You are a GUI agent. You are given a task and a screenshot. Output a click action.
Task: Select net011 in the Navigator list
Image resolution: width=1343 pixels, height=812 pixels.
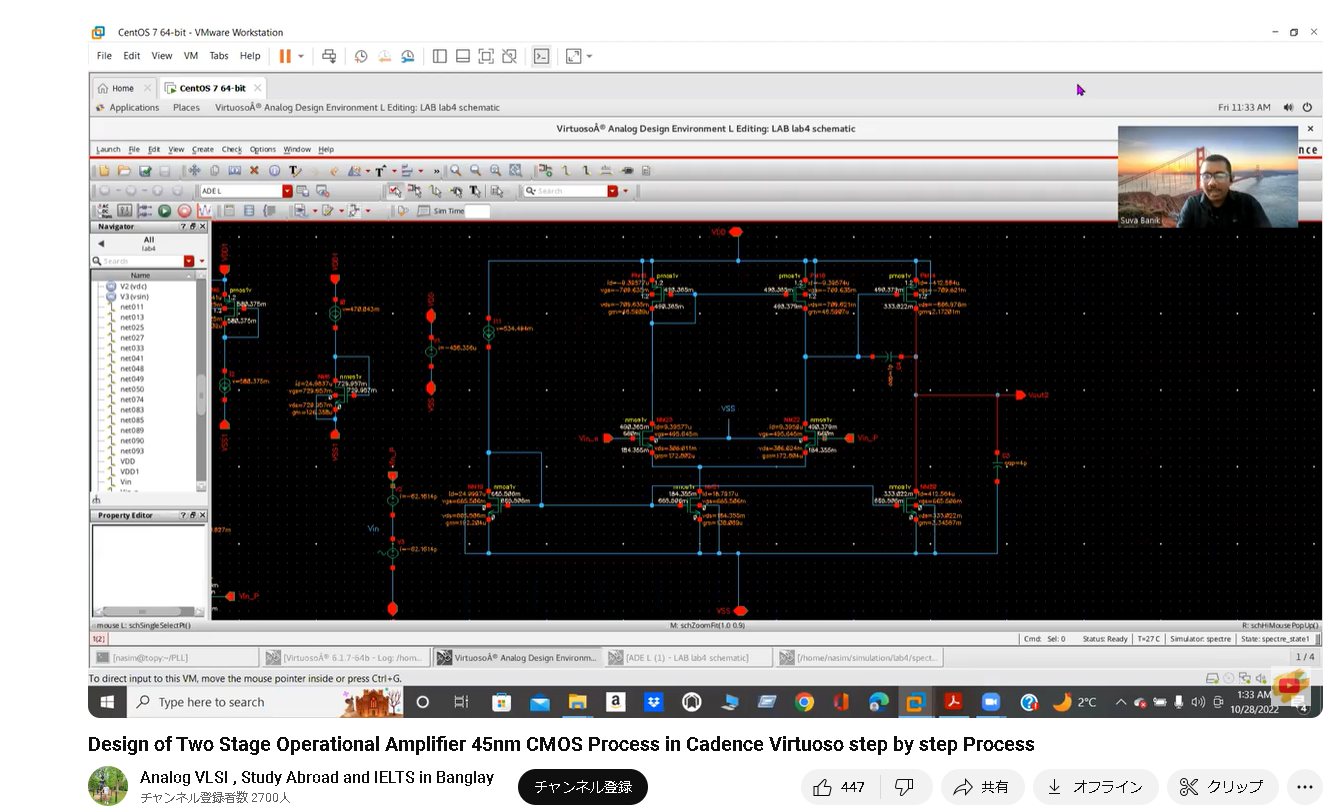(x=131, y=307)
